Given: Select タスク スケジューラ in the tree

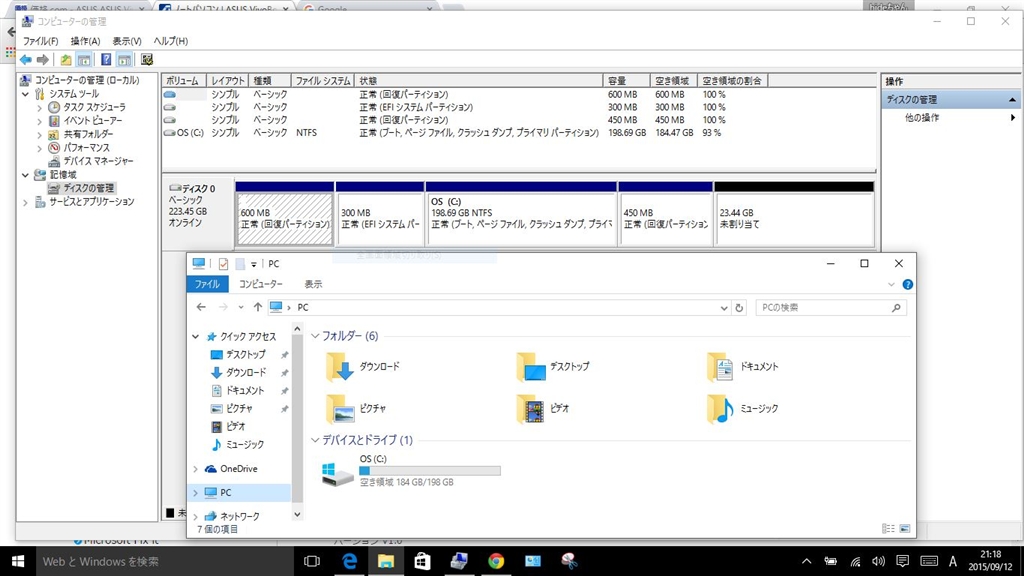Looking at the screenshot, I should click(94, 107).
